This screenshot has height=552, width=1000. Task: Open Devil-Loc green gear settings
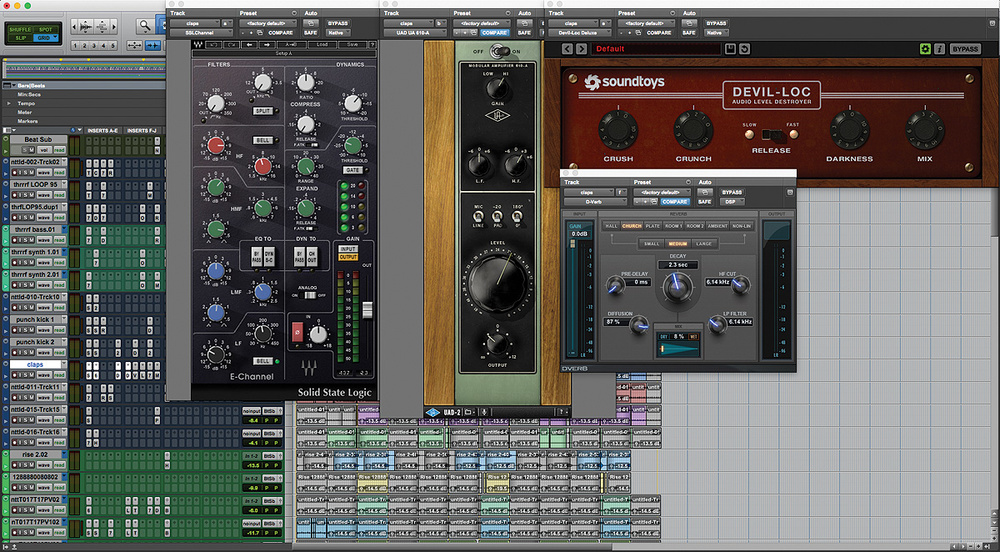(925, 49)
